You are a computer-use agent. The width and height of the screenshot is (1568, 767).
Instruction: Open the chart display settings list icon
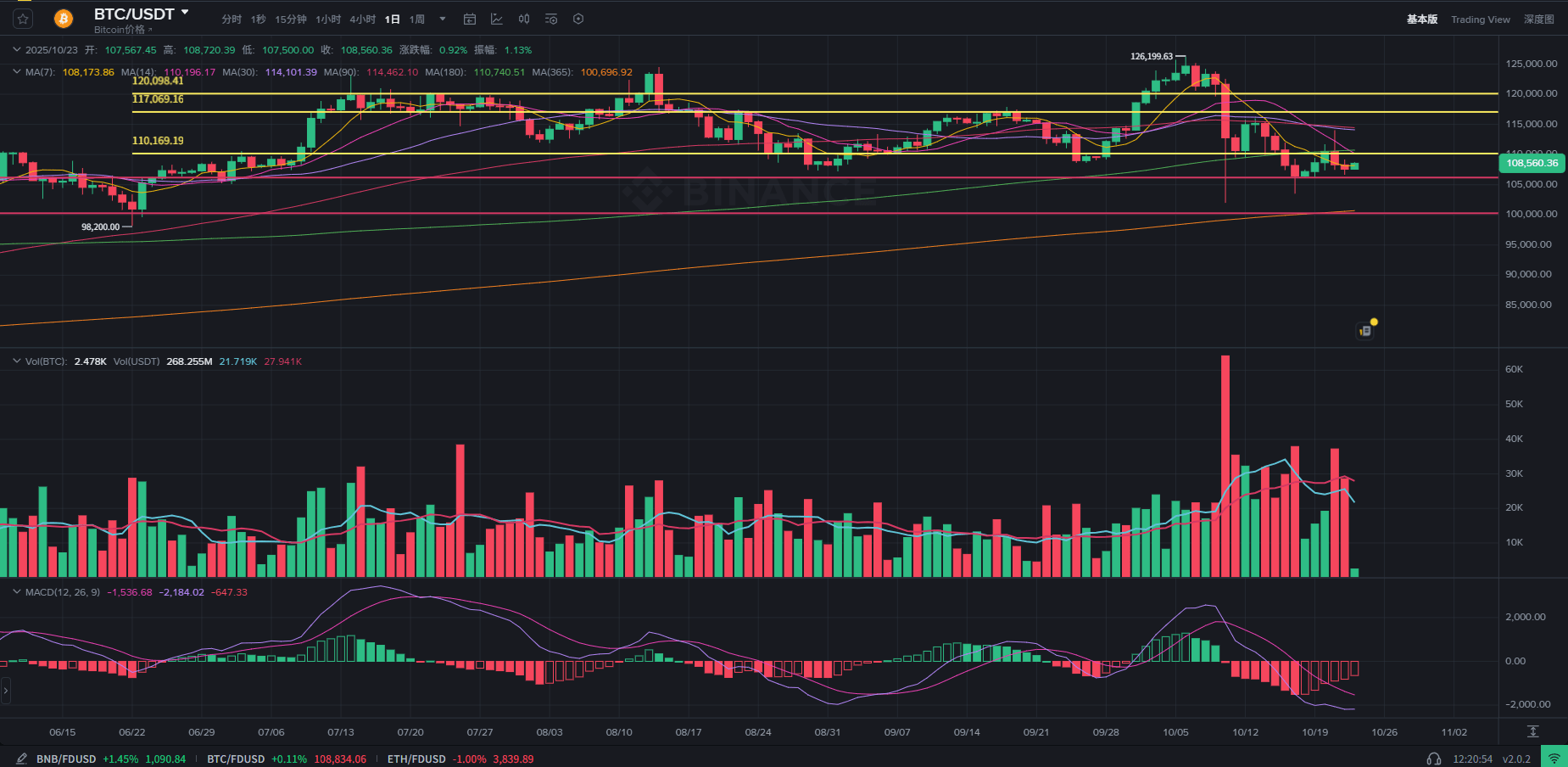pyautogui.click(x=551, y=19)
